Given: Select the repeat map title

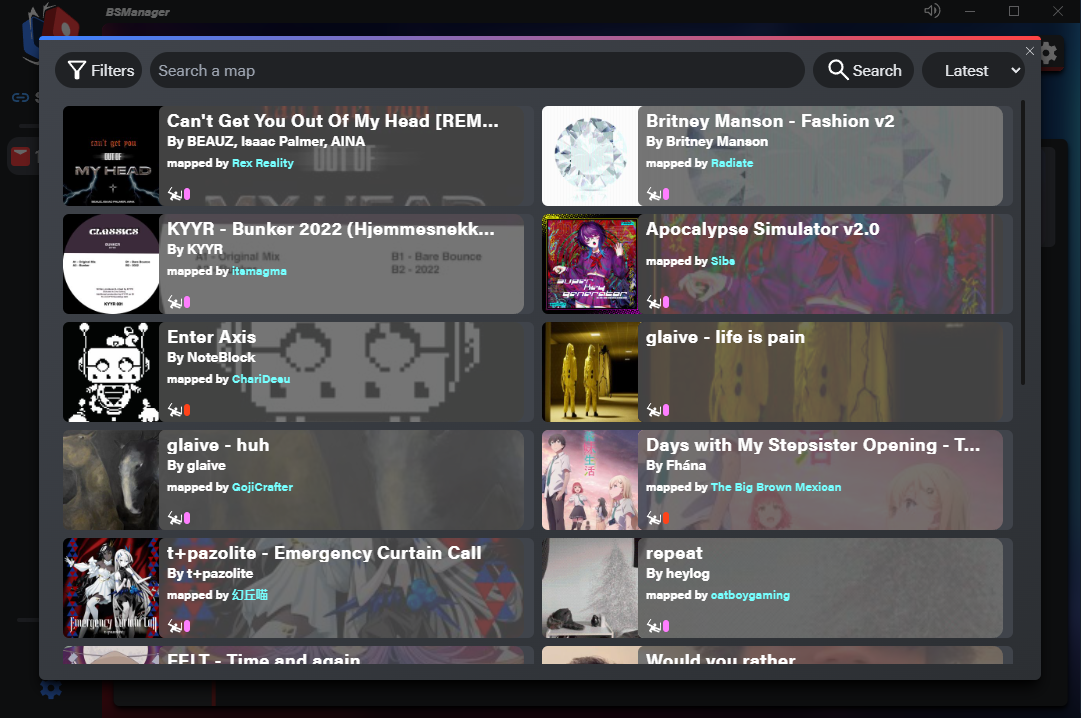Looking at the screenshot, I should click(x=674, y=553).
